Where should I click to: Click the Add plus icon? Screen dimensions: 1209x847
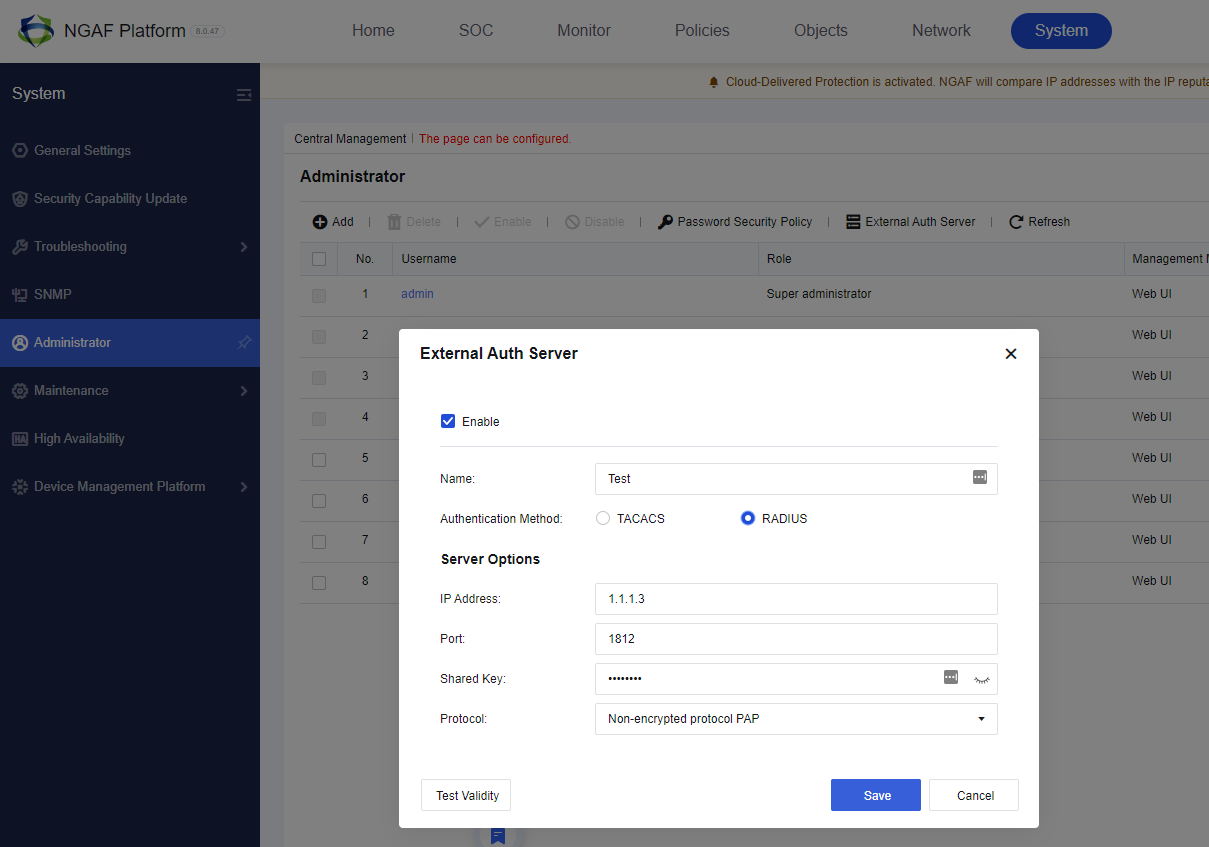320,222
